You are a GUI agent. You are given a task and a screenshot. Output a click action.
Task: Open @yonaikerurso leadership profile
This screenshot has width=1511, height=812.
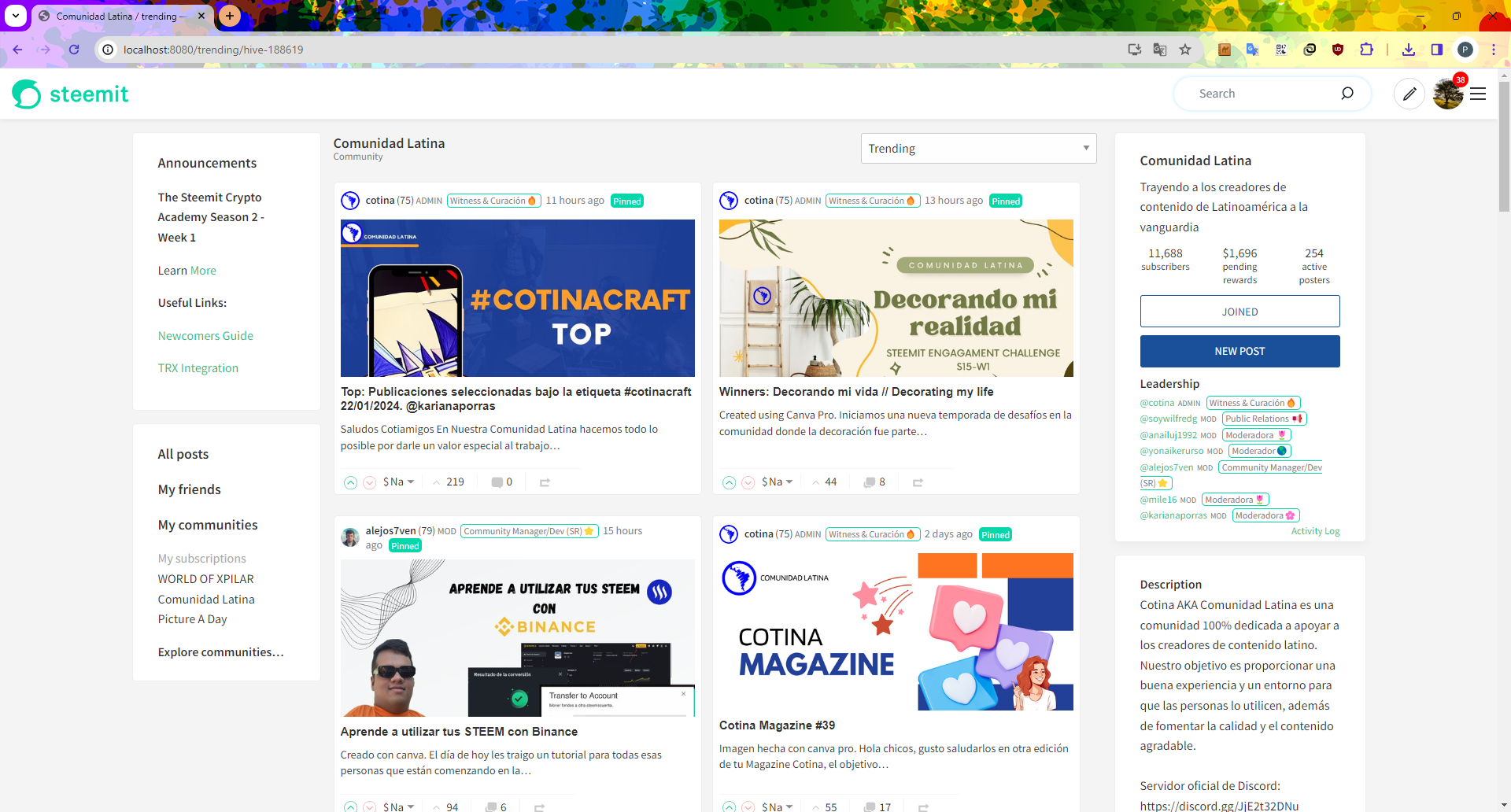click(x=1172, y=451)
